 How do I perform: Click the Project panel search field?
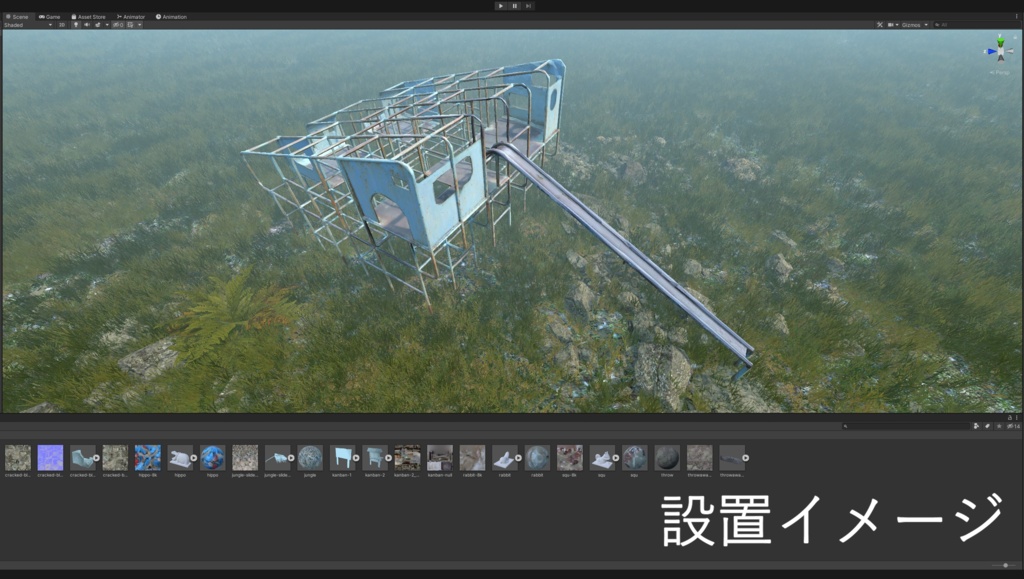tap(904, 426)
